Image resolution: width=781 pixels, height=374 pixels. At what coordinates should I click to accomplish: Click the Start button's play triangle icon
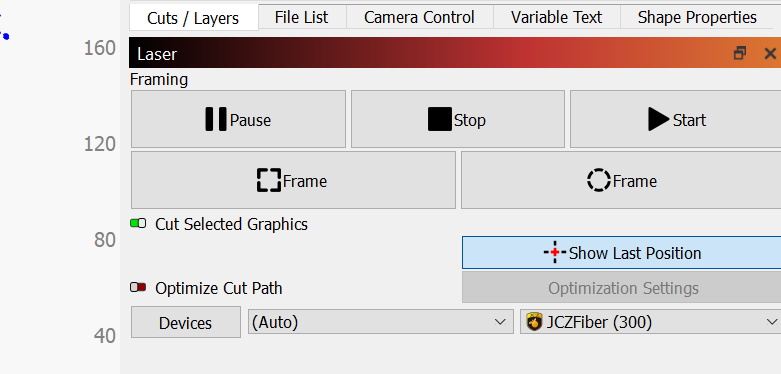click(x=658, y=120)
